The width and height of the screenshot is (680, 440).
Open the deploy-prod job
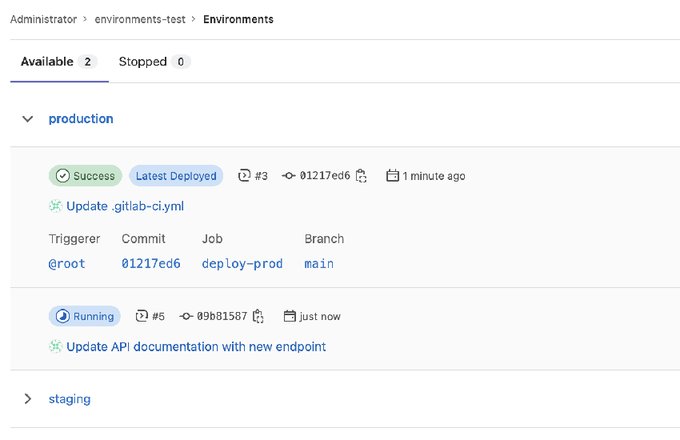[x=242, y=264]
